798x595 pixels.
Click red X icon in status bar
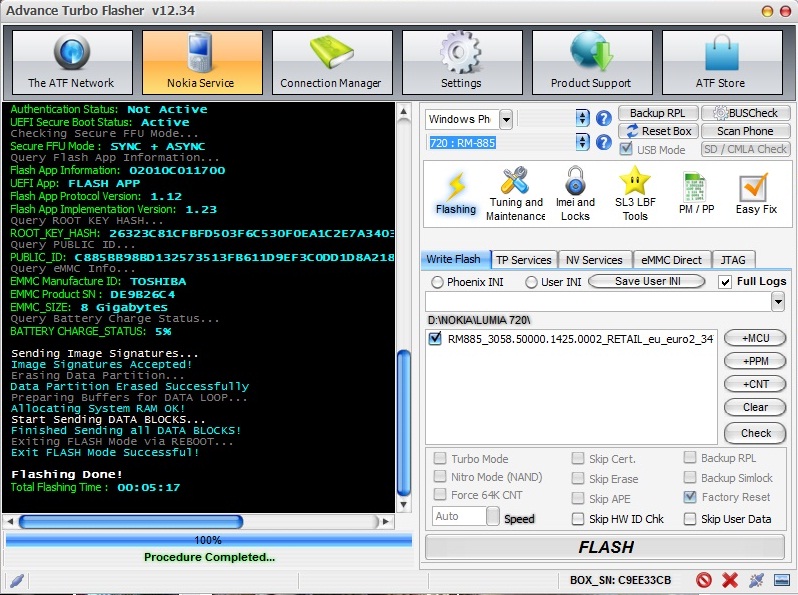coord(730,580)
